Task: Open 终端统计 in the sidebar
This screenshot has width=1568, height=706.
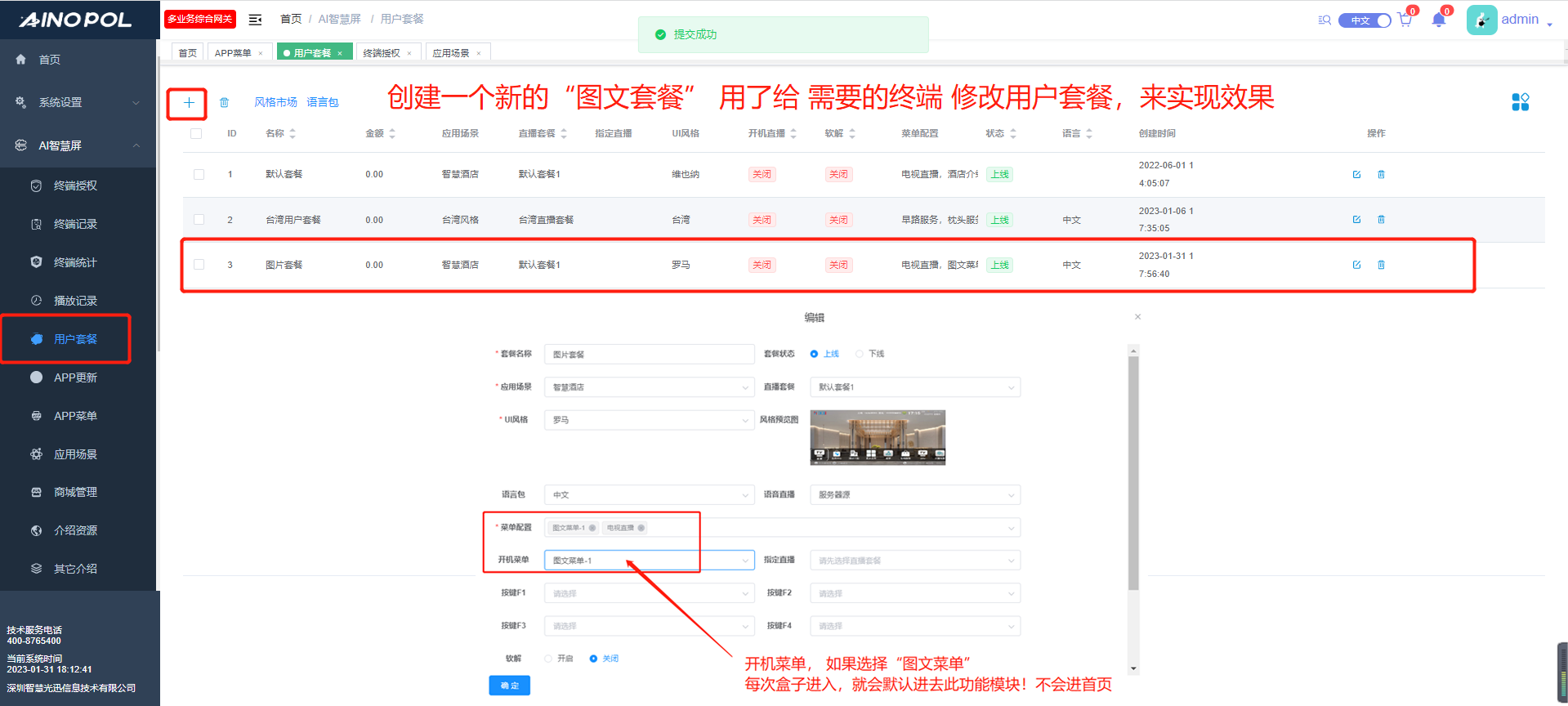Action: (x=75, y=262)
